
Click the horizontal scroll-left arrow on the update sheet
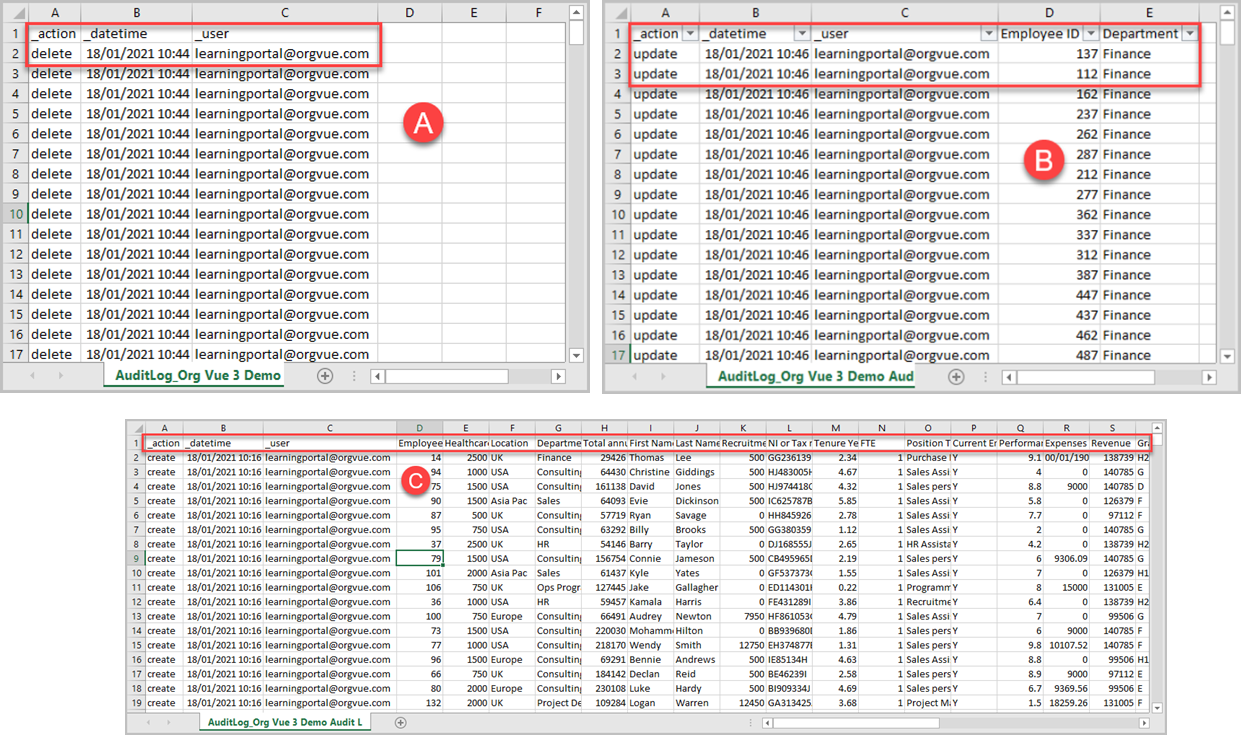(x=1010, y=376)
